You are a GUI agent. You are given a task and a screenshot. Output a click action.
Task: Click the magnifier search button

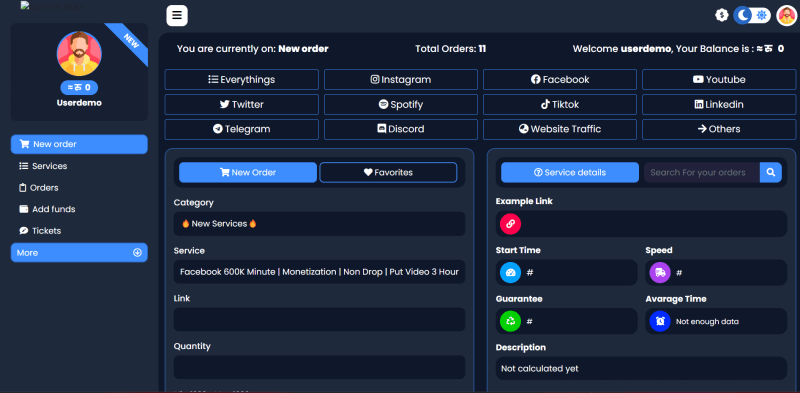pos(771,173)
